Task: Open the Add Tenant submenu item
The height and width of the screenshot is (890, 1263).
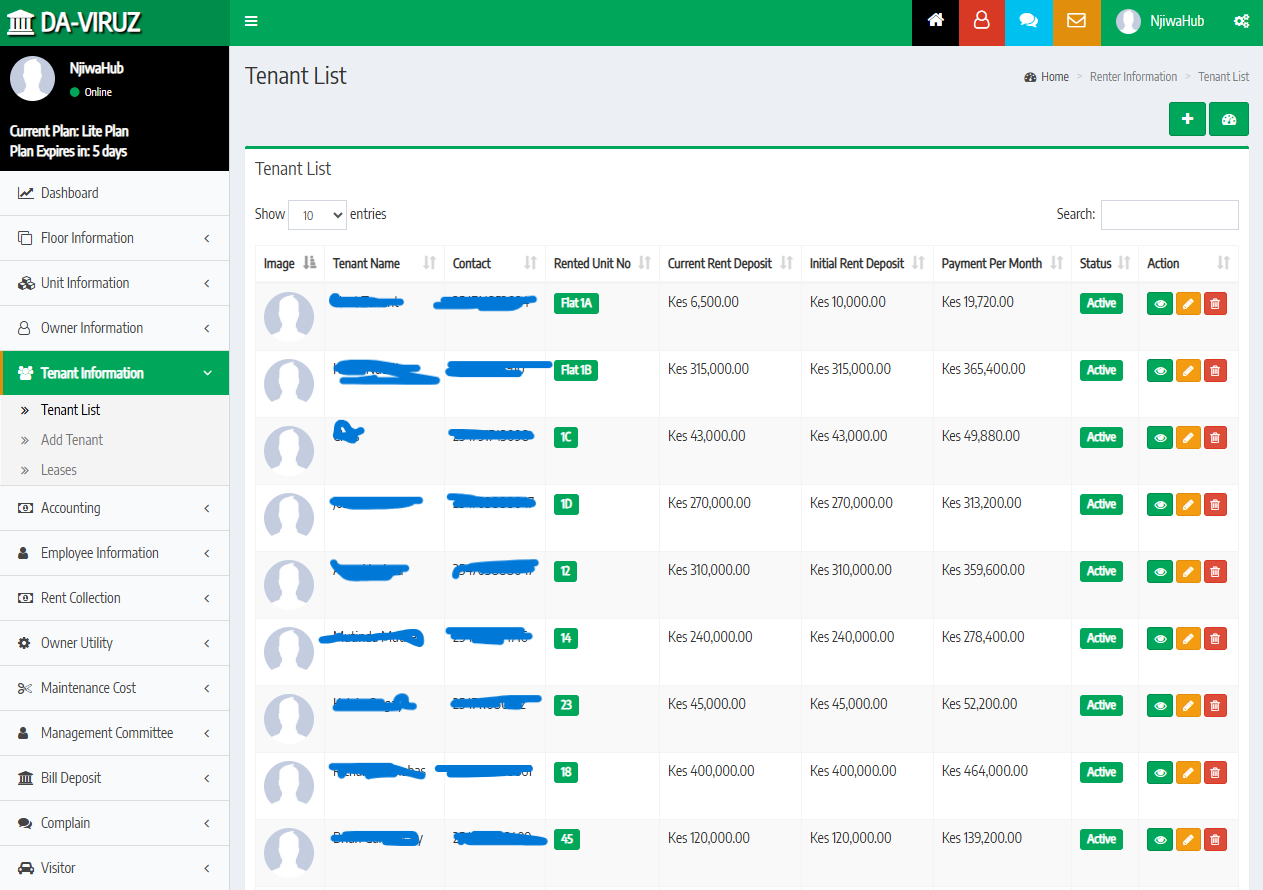Action: 72,440
